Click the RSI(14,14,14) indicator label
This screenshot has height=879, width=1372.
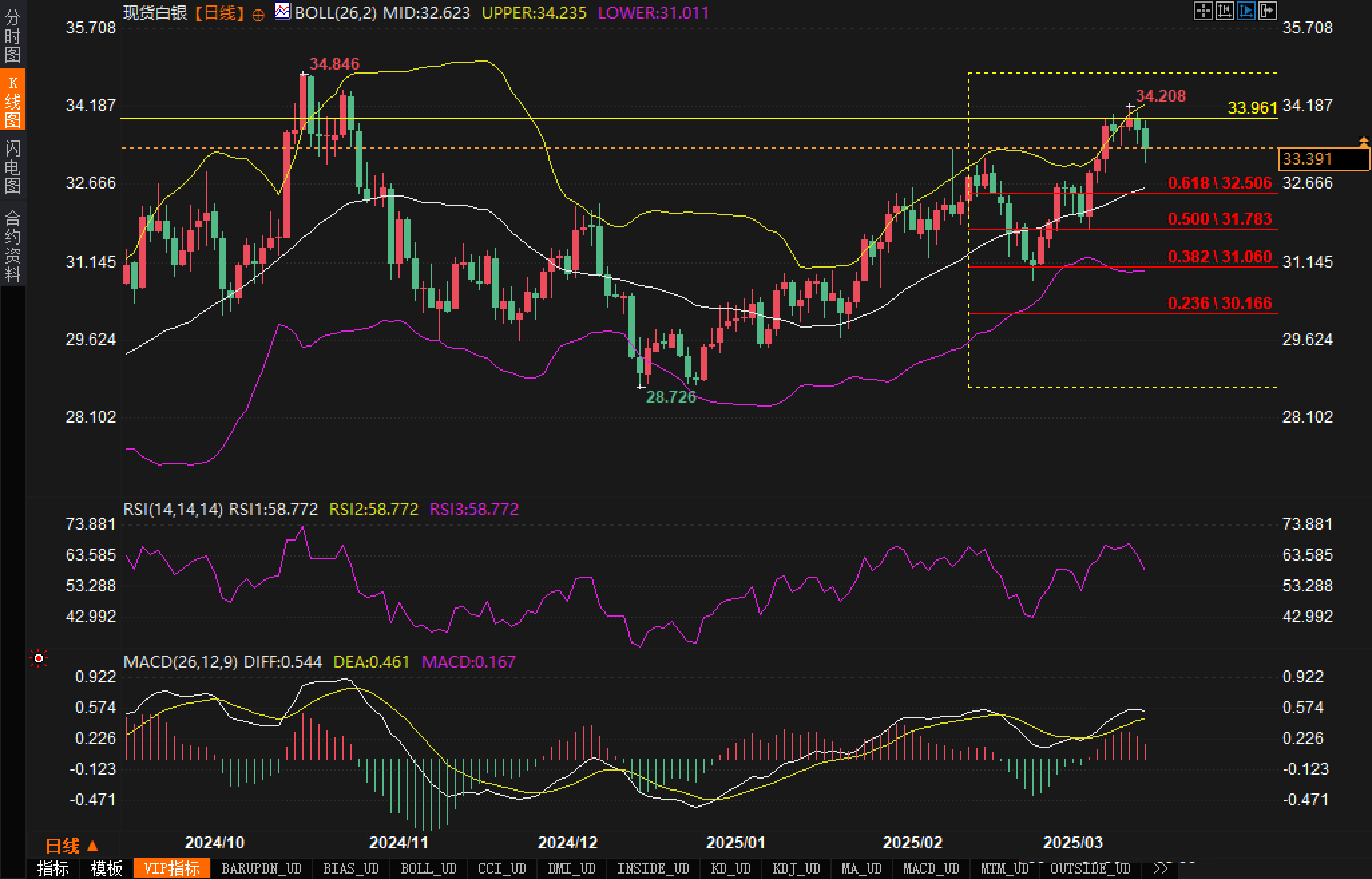(173, 509)
